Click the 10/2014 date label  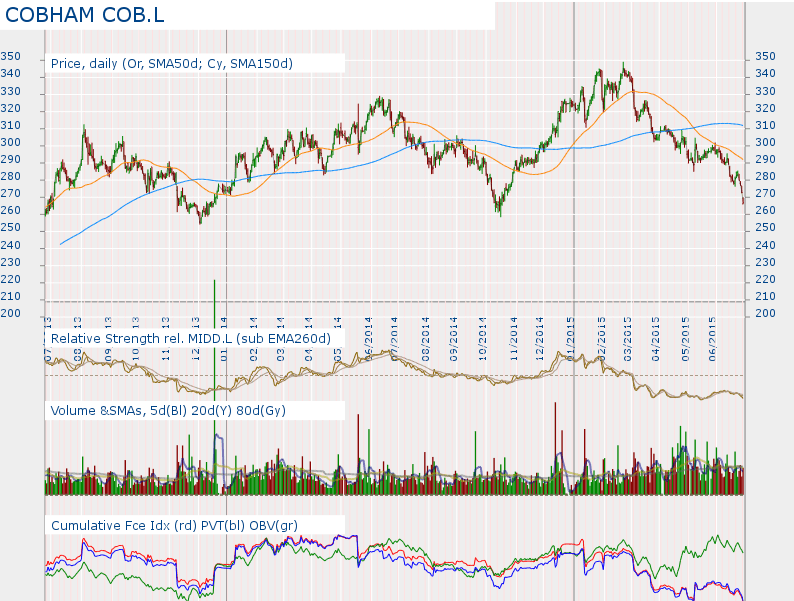point(483,339)
